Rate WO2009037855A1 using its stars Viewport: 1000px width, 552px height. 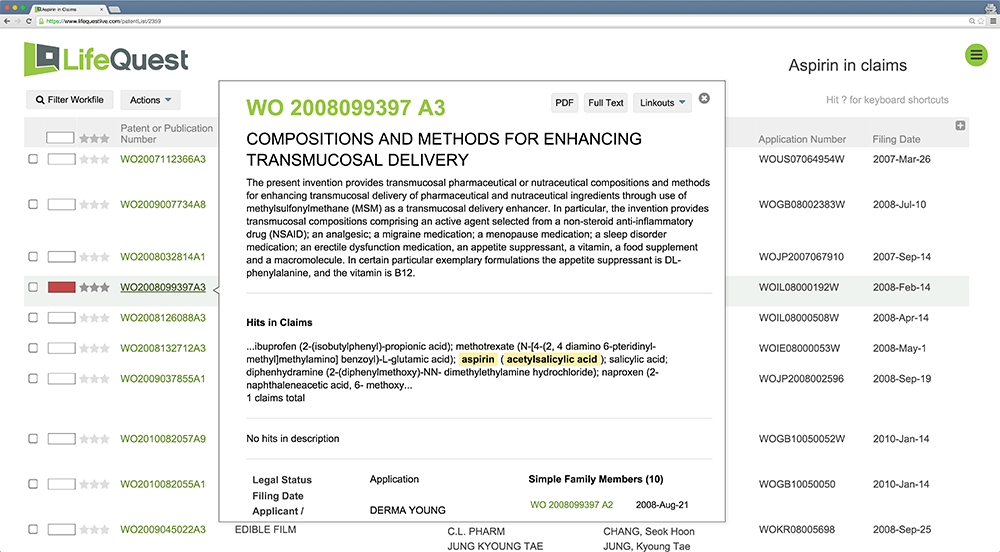pos(94,379)
